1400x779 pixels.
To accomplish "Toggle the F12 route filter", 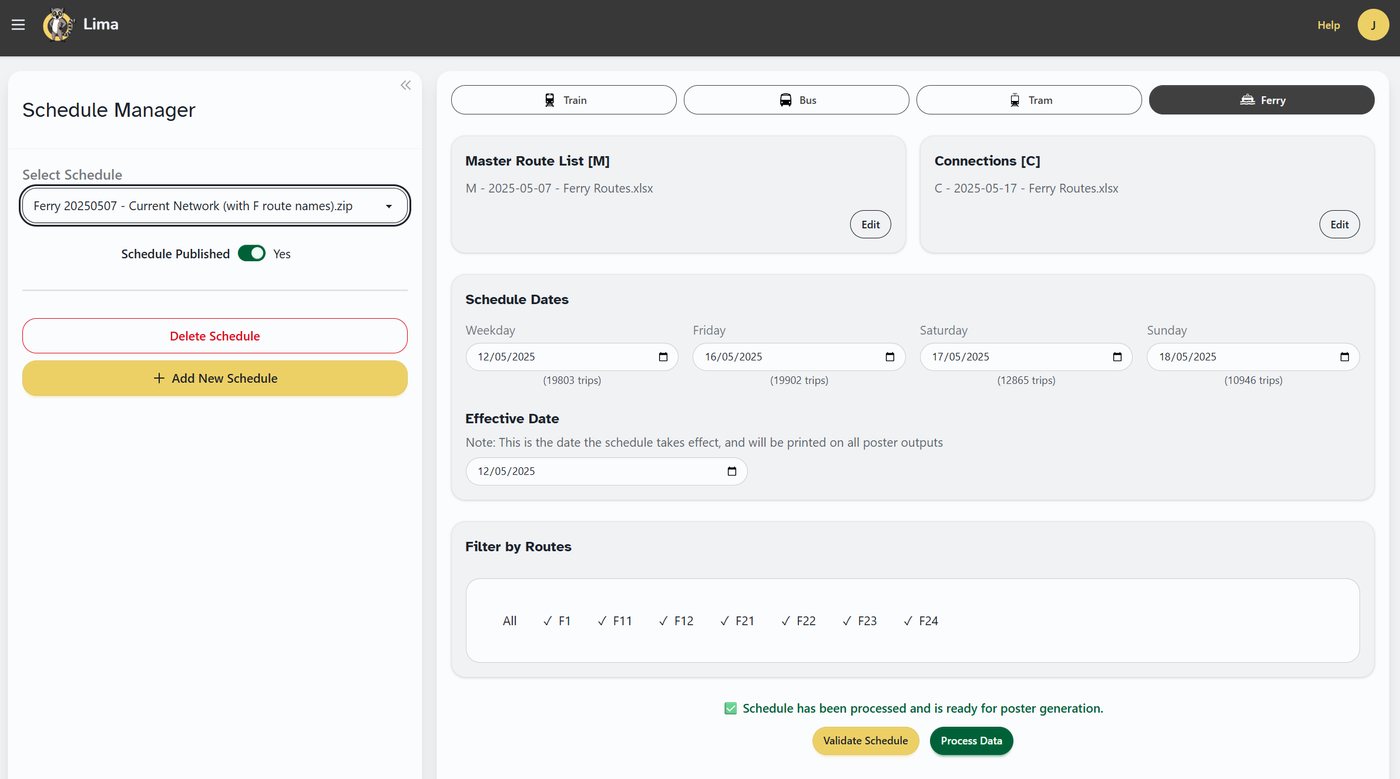I will [676, 621].
